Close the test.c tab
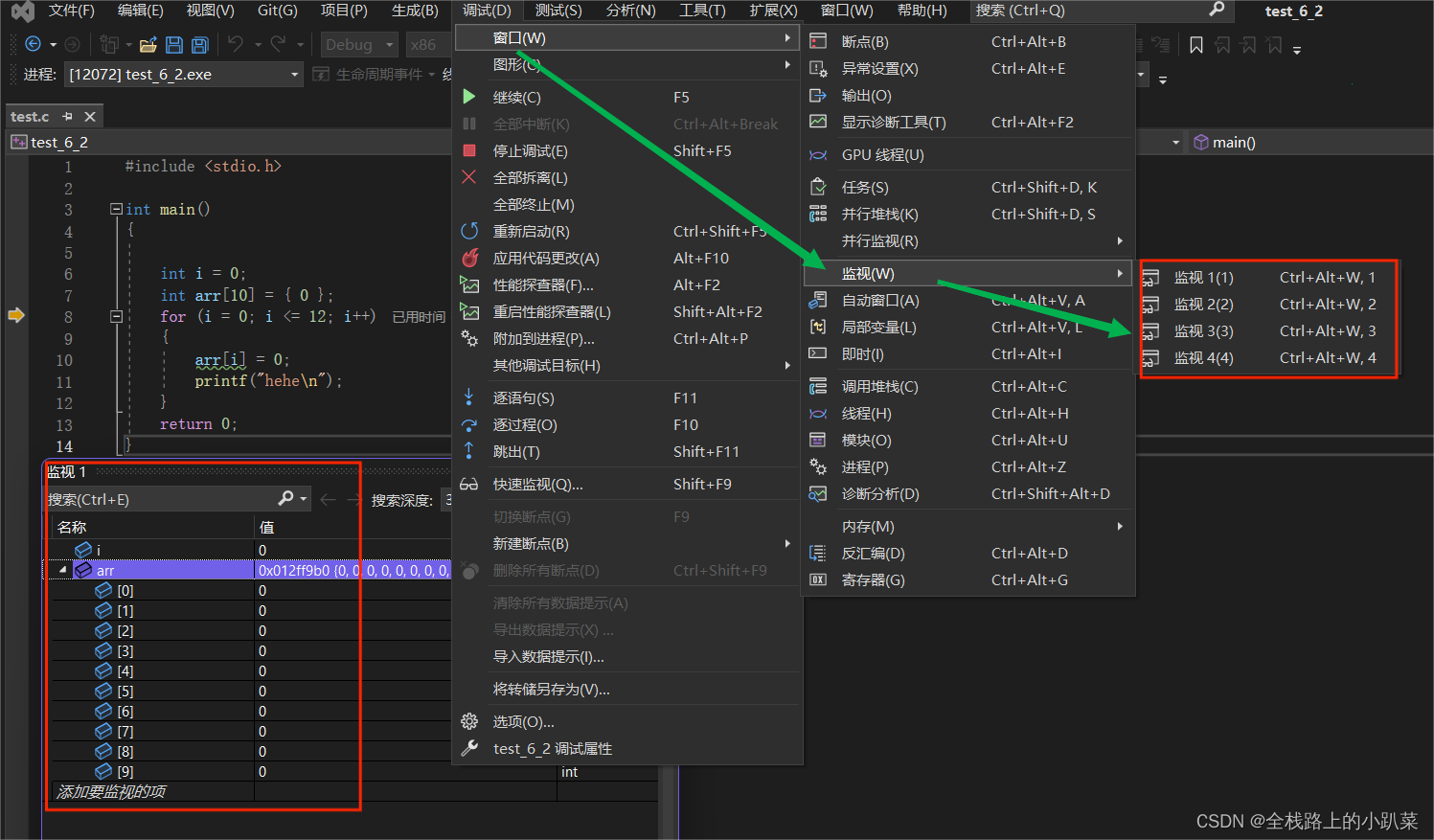 click(90, 116)
